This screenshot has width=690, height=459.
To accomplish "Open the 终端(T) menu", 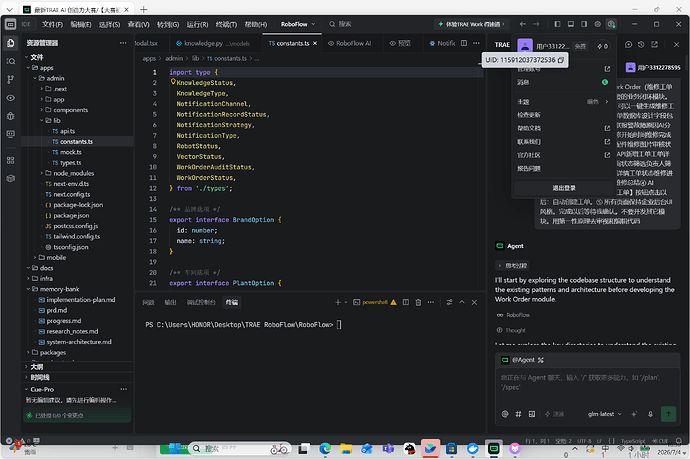I will (x=226, y=24).
